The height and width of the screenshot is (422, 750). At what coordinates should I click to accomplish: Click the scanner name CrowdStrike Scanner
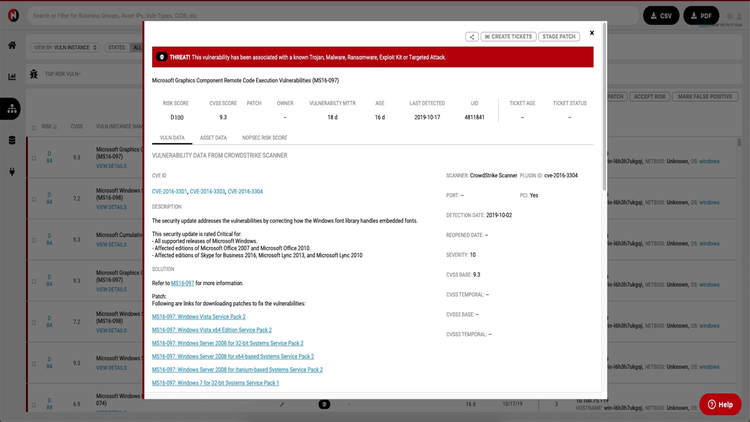493,176
